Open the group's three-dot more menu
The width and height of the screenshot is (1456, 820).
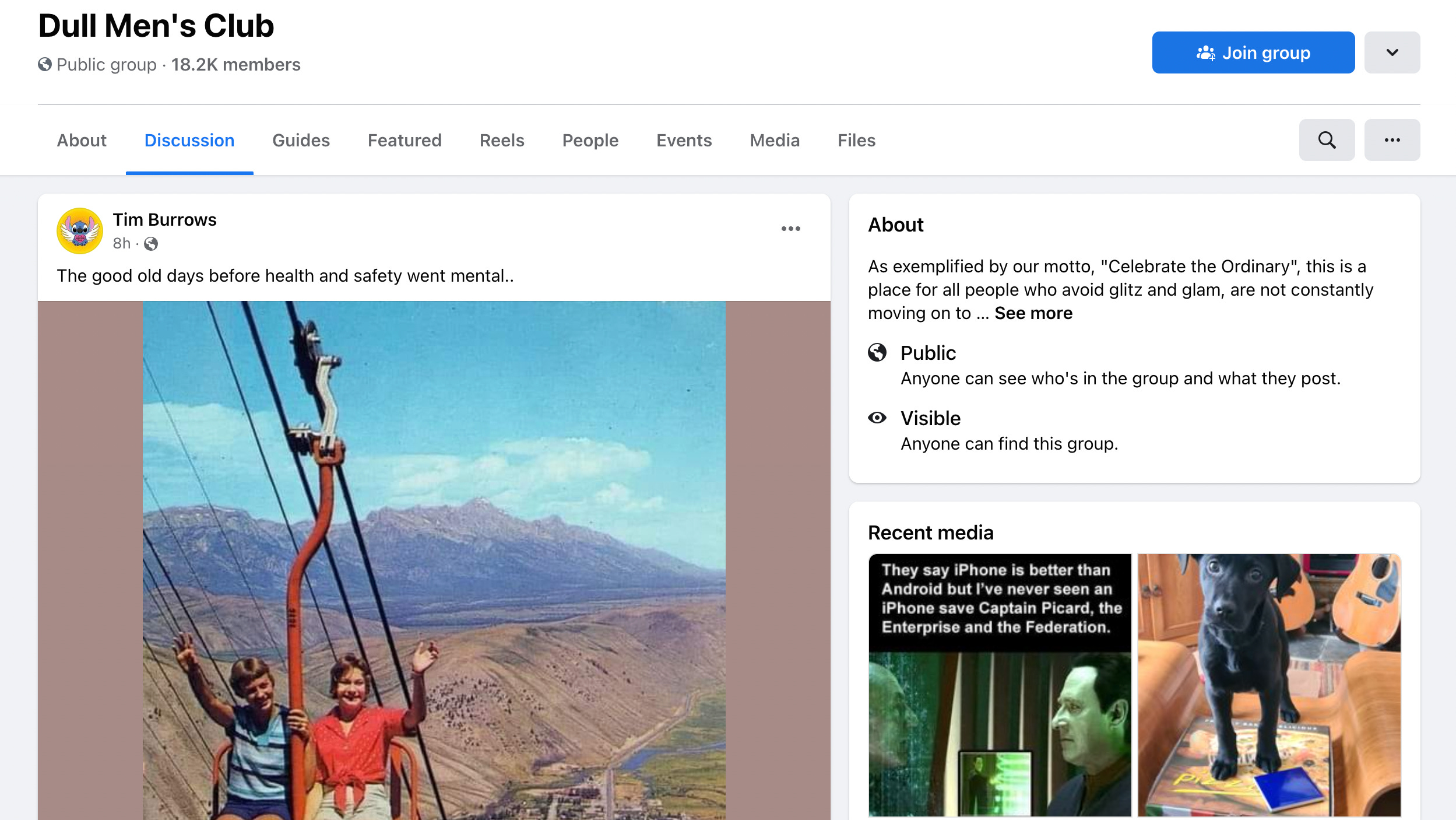1392,140
